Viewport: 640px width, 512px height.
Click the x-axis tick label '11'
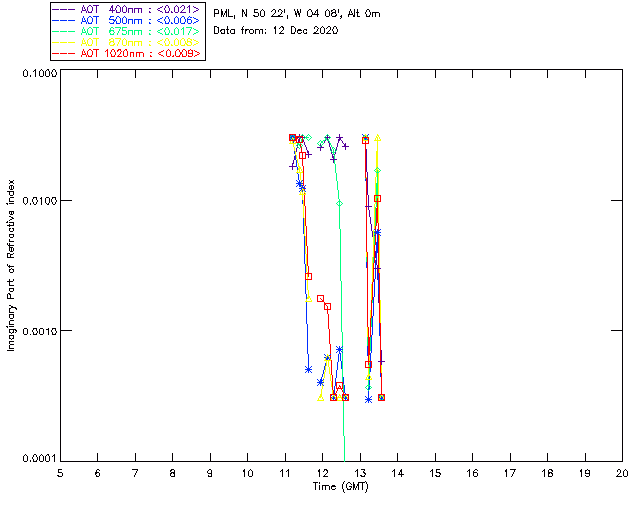coord(285,473)
